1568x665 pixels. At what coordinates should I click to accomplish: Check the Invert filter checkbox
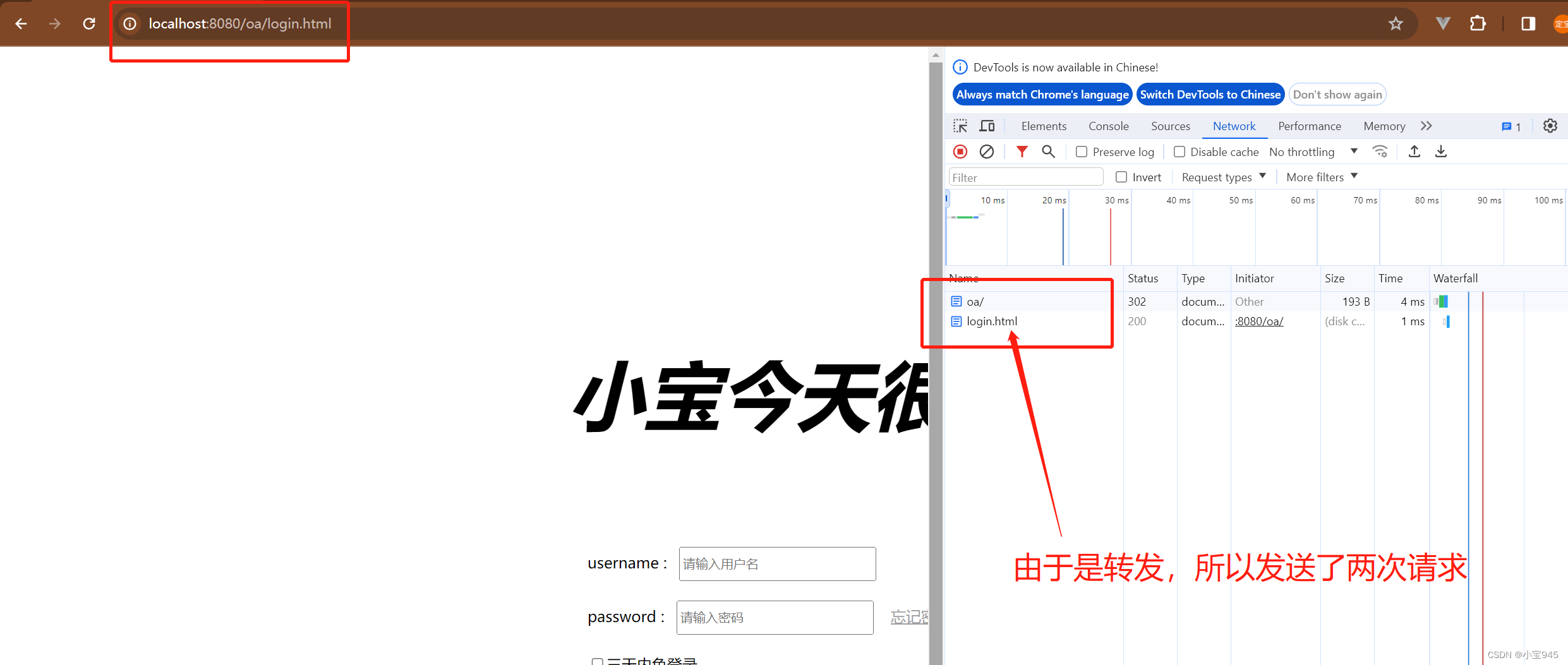[1121, 177]
